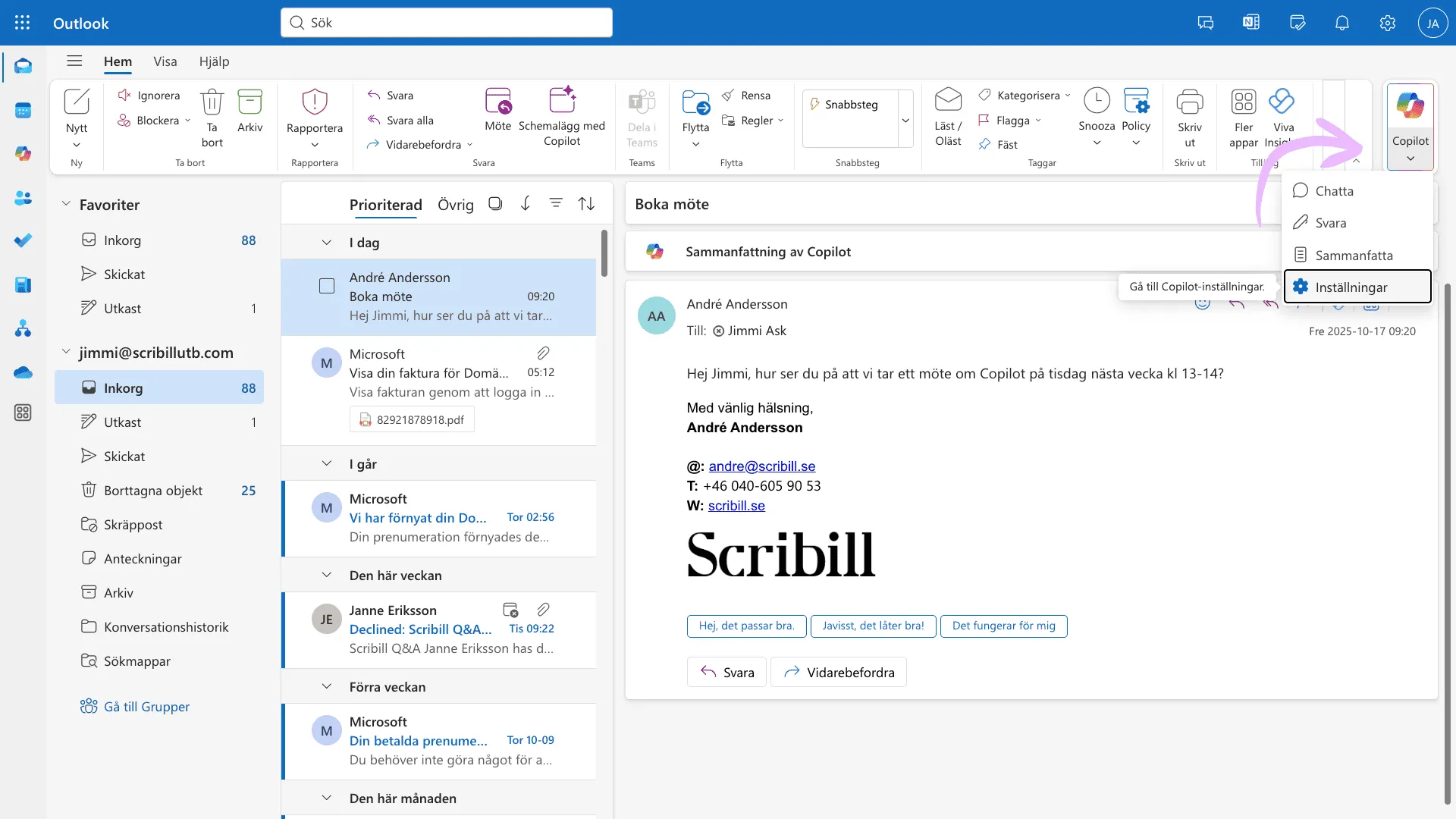Pick 'Det fungerar för mig' suggestion

(1003, 626)
